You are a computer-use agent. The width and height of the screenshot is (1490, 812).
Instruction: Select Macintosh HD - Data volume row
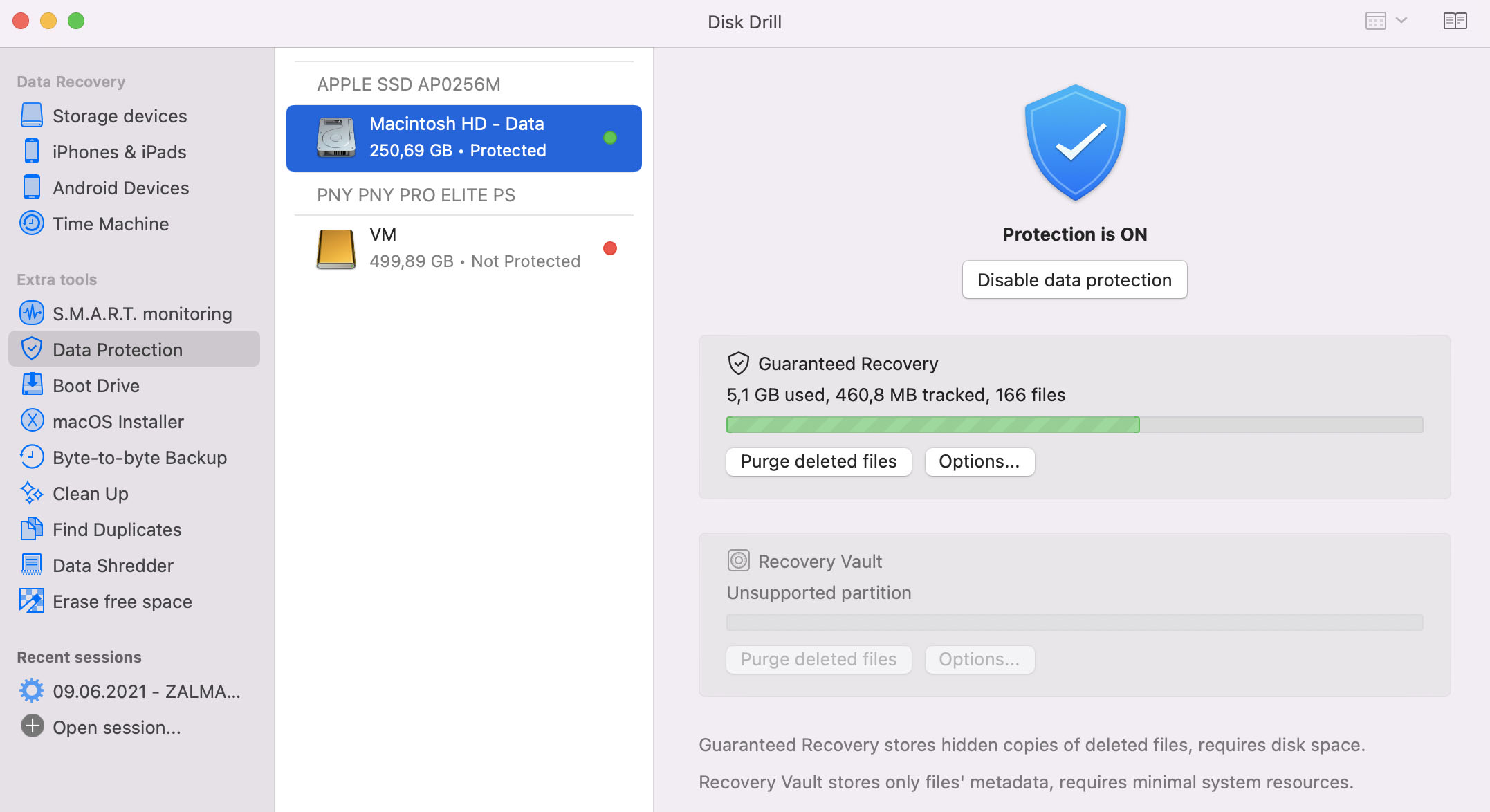pyautogui.click(x=463, y=138)
